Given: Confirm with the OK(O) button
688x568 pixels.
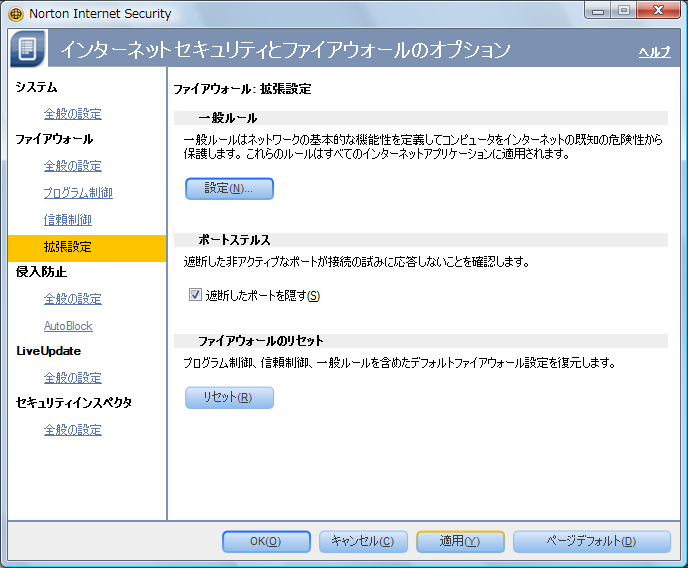Looking at the screenshot, I should click(x=265, y=541).
